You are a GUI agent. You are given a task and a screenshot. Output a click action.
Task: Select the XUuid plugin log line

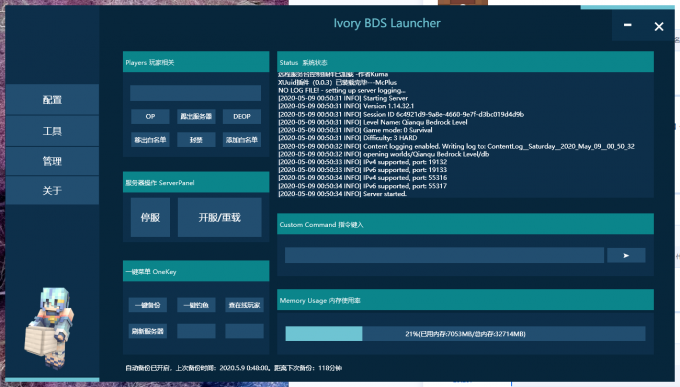point(337,82)
